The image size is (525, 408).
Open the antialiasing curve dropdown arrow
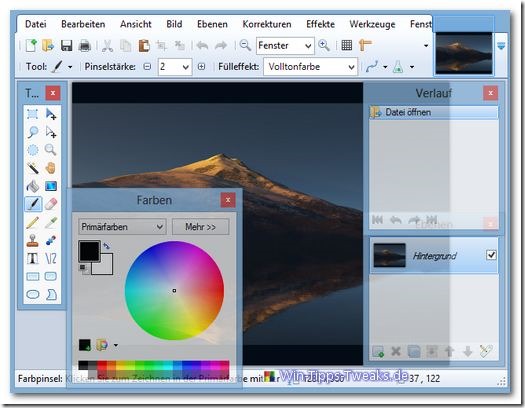pos(385,67)
